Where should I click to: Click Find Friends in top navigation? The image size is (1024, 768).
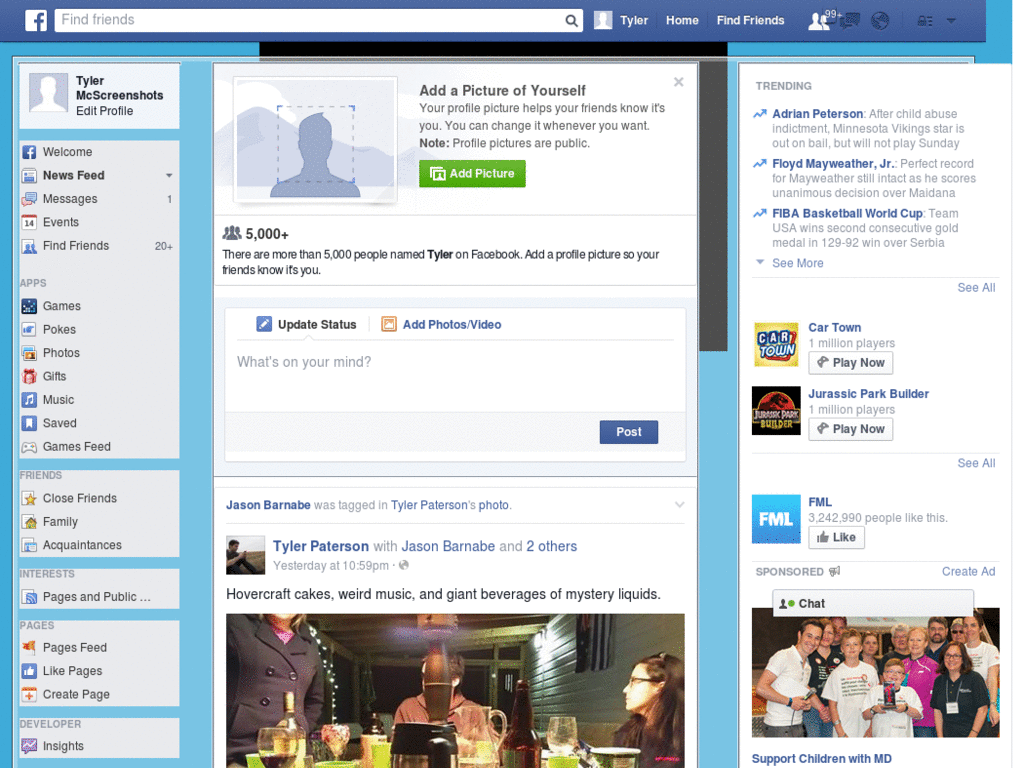(x=750, y=20)
